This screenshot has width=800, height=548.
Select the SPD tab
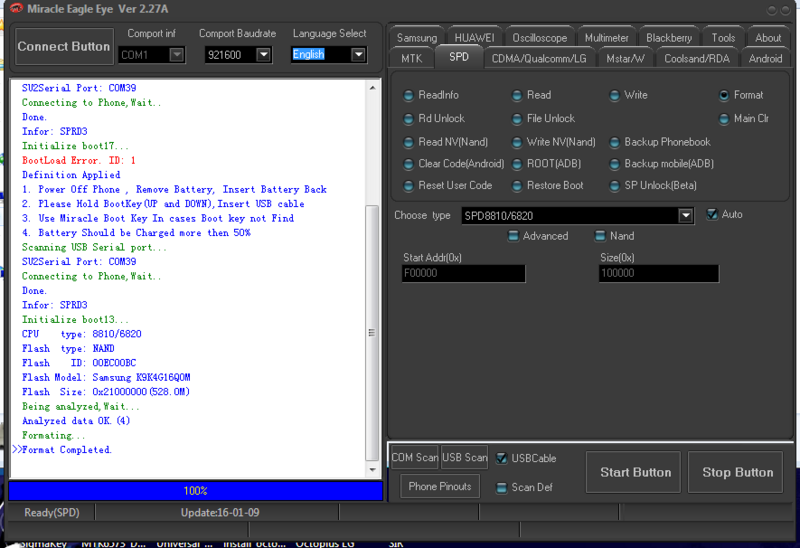459,57
